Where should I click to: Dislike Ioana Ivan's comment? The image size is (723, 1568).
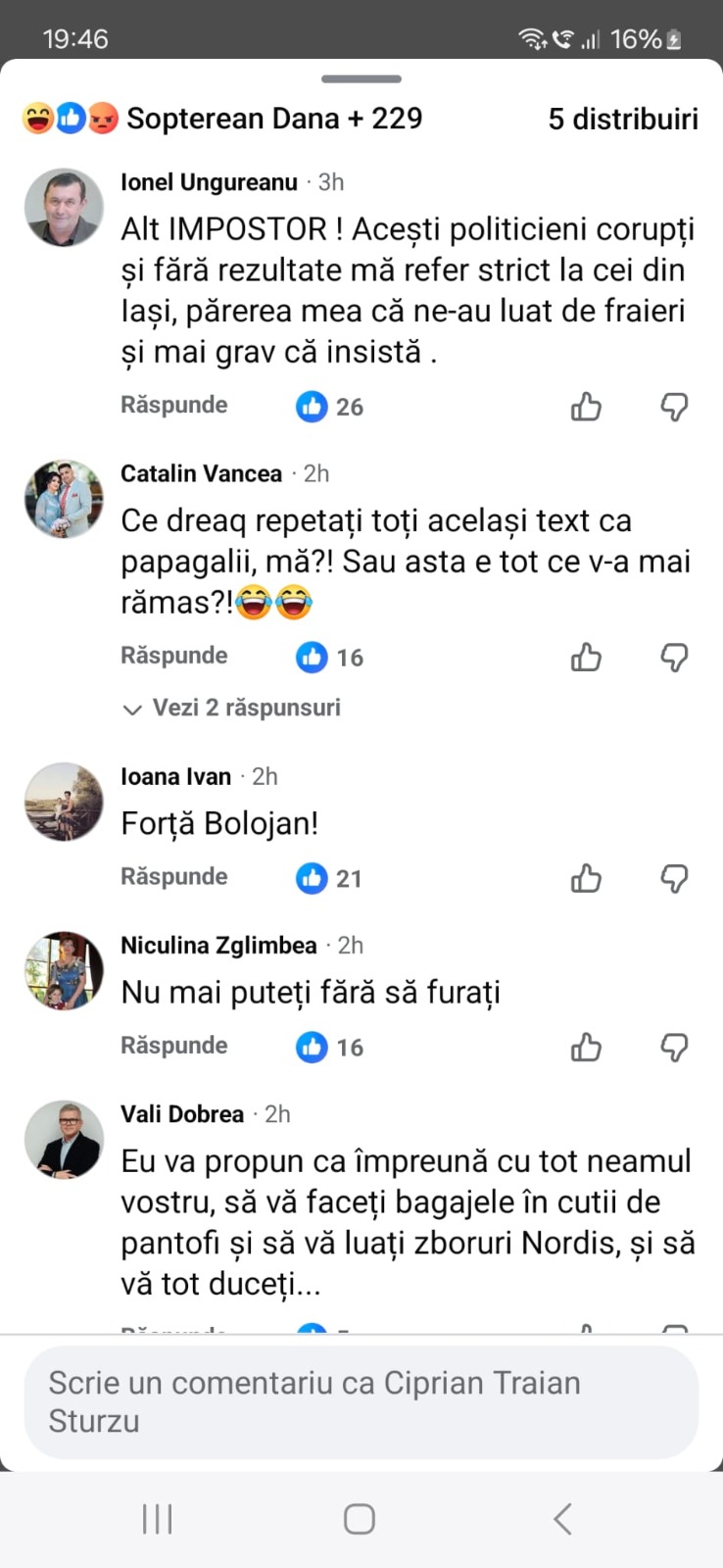(674, 878)
